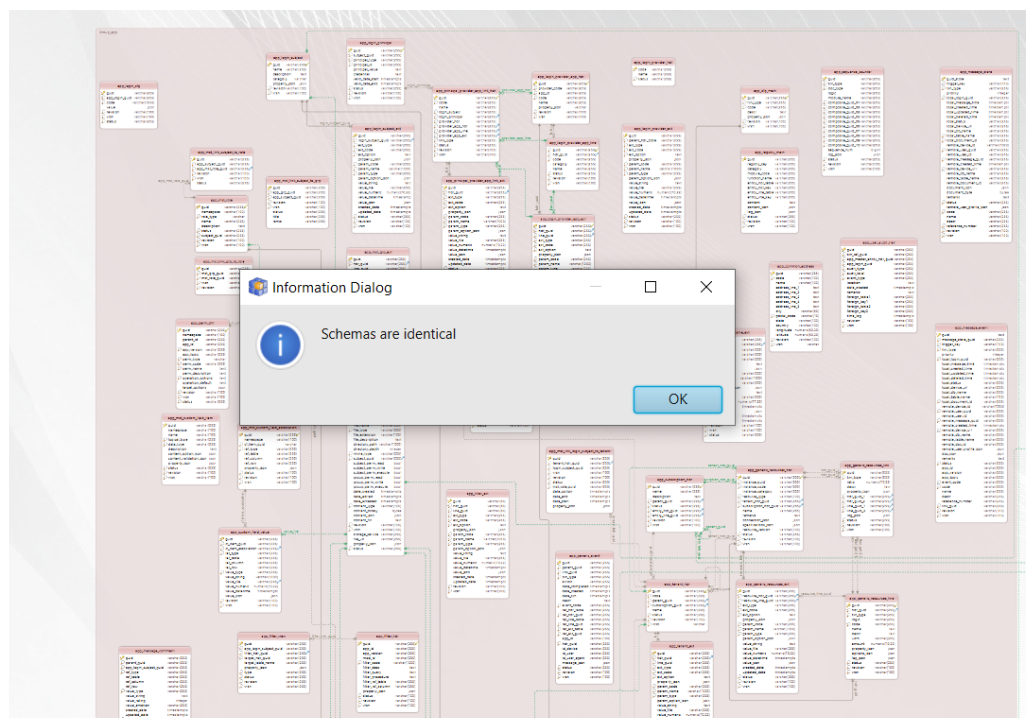Click the cube app icon in dialog title
Viewport: 1026px width, 728px height.
coord(258,287)
